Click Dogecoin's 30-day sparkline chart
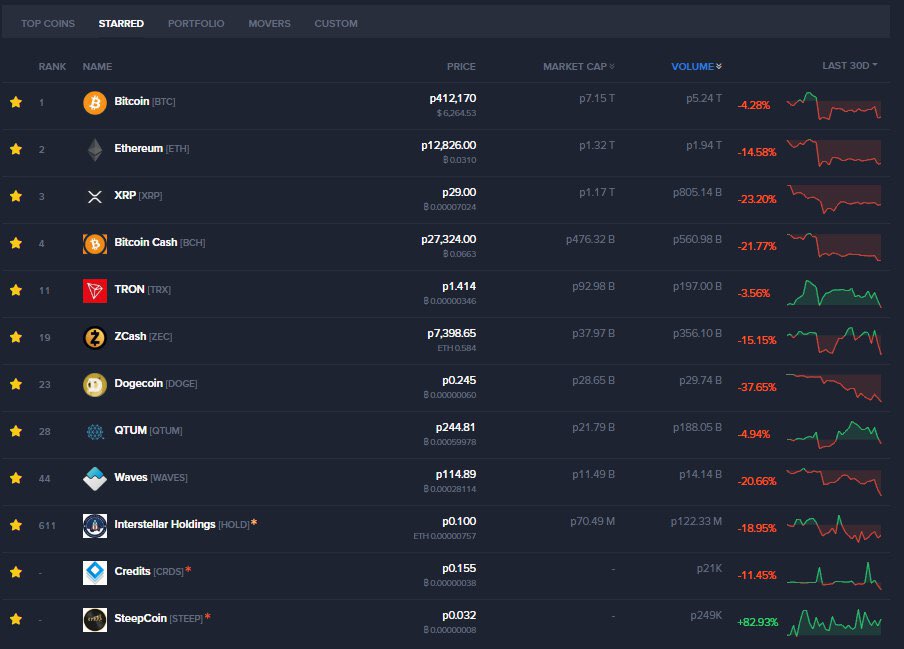Screen dimensions: 904x649 pos(834,387)
